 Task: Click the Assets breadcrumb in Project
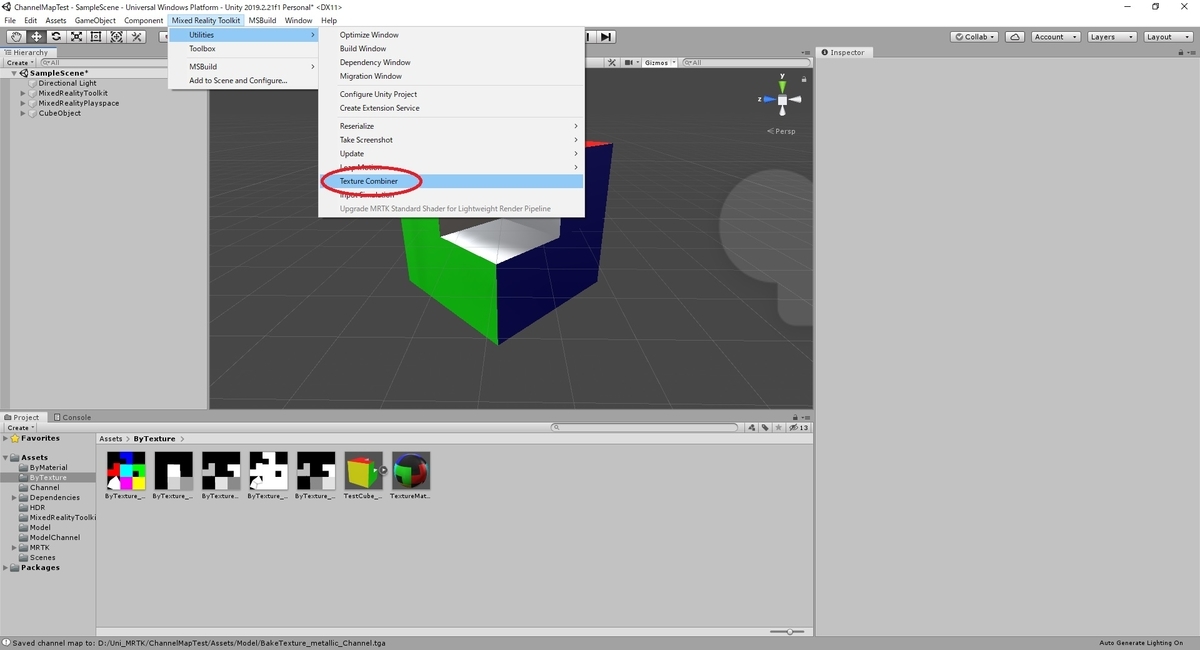[111, 438]
